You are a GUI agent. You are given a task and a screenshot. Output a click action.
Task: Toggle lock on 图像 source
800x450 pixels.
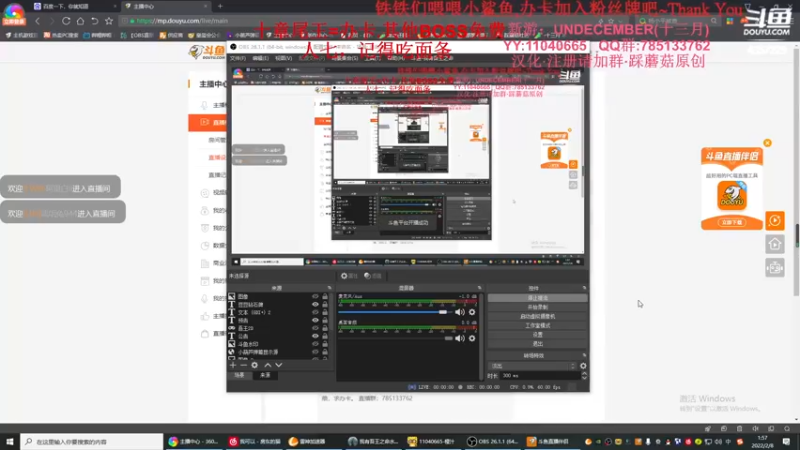(x=325, y=296)
